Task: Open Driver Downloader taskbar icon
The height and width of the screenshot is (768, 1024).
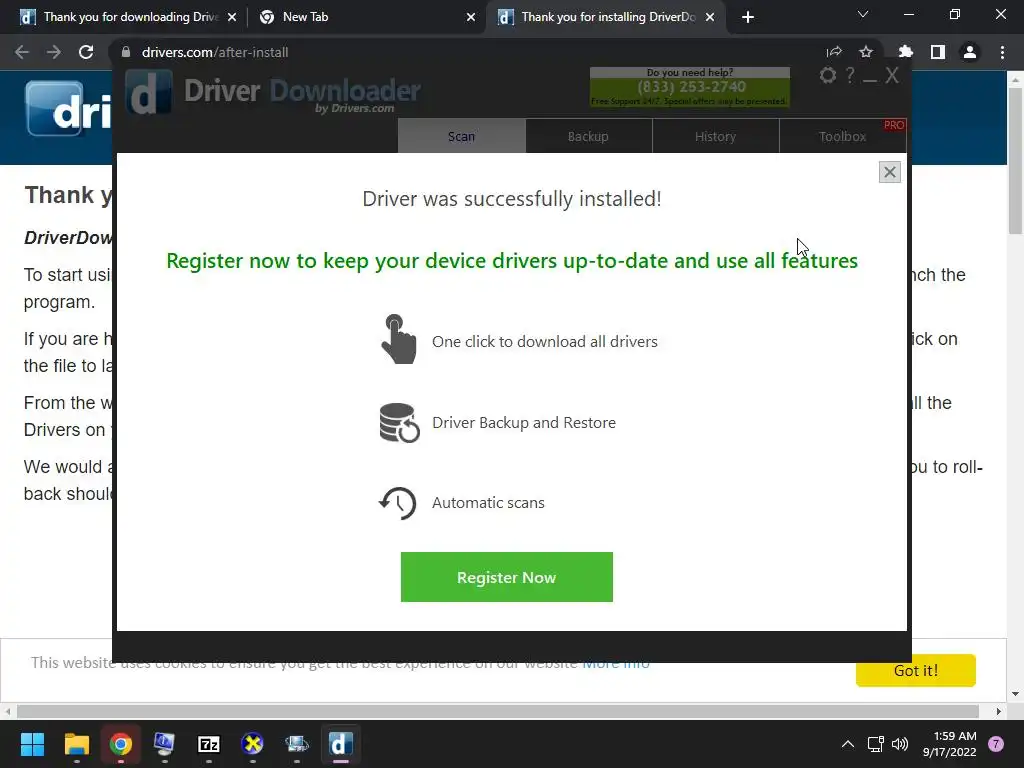Action: pos(340,744)
